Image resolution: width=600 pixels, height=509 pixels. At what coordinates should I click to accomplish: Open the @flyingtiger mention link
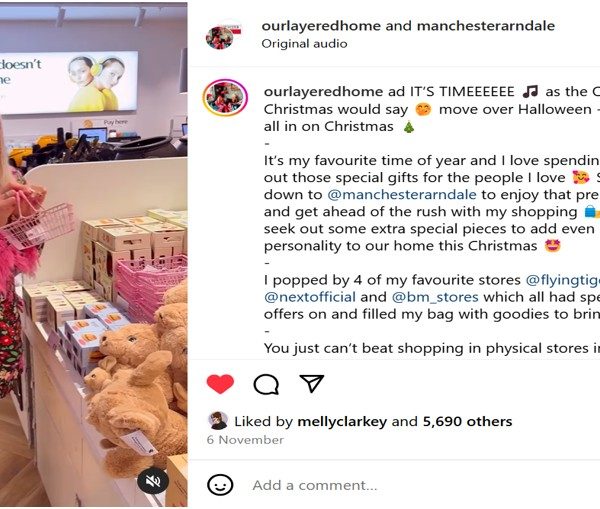point(563,280)
